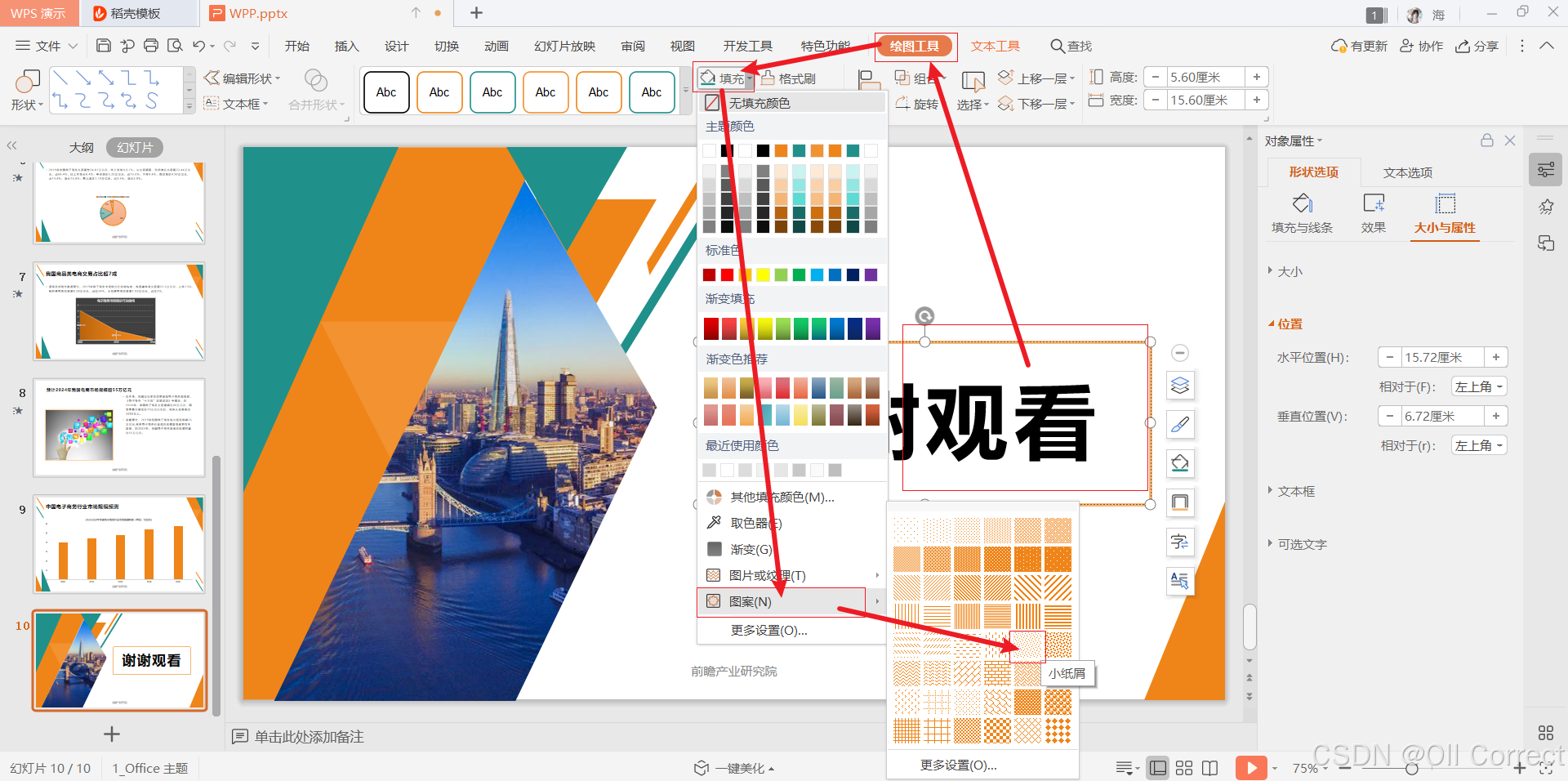Click the 取色器 eyedropper entry
Viewport: 1568px width, 781px height.
(755, 523)
